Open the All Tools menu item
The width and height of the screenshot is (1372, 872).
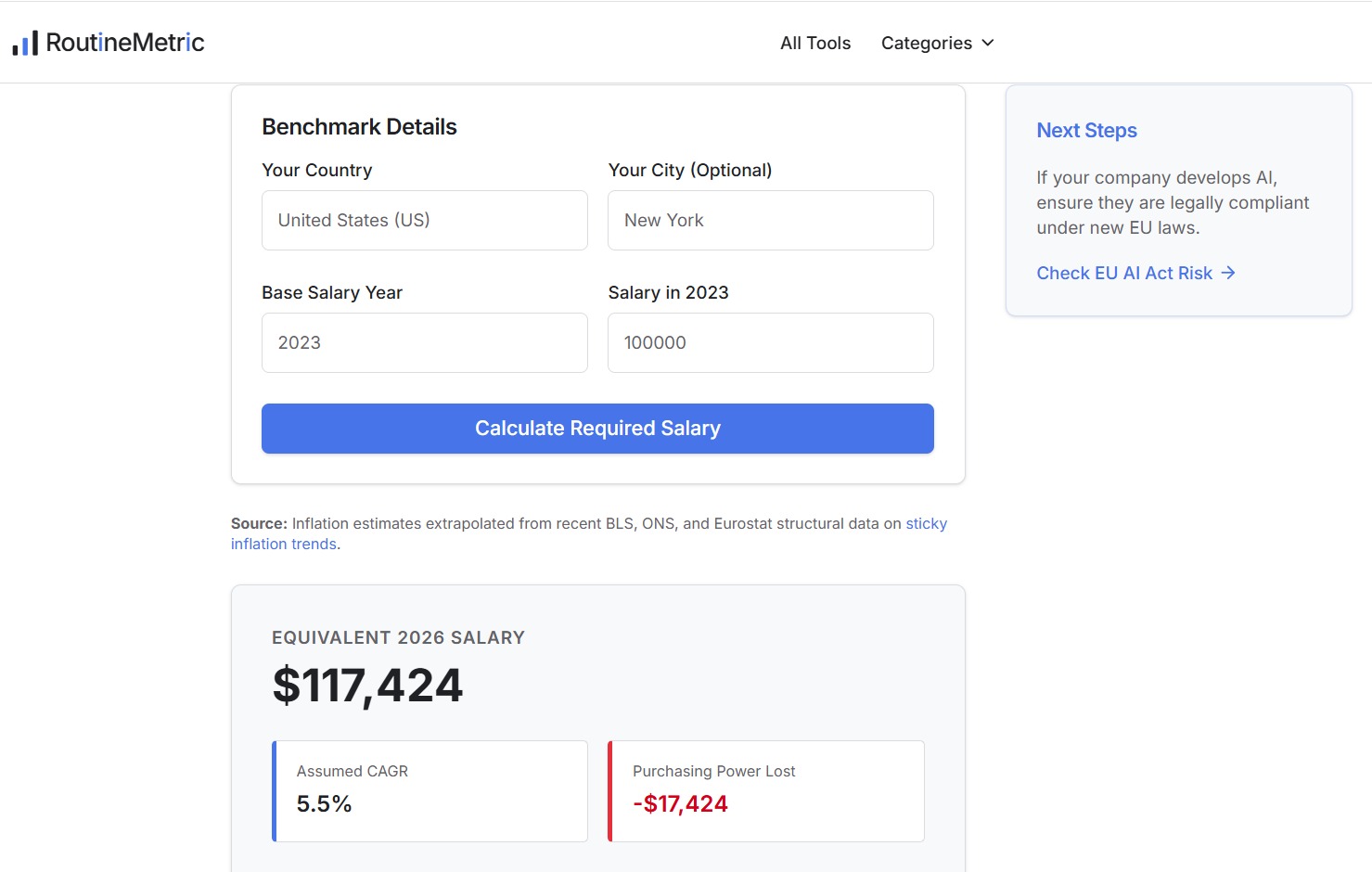tap(815, 43)
